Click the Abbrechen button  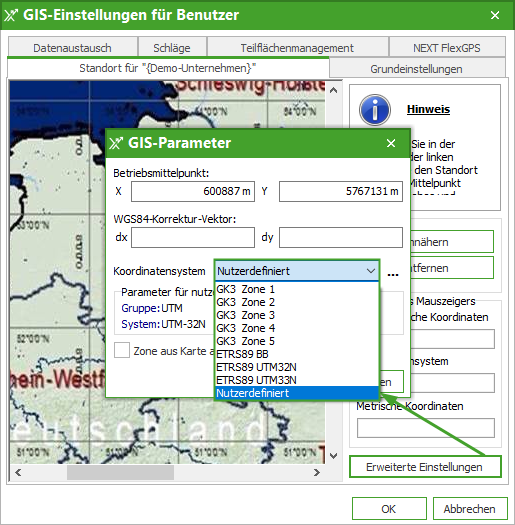469,509
